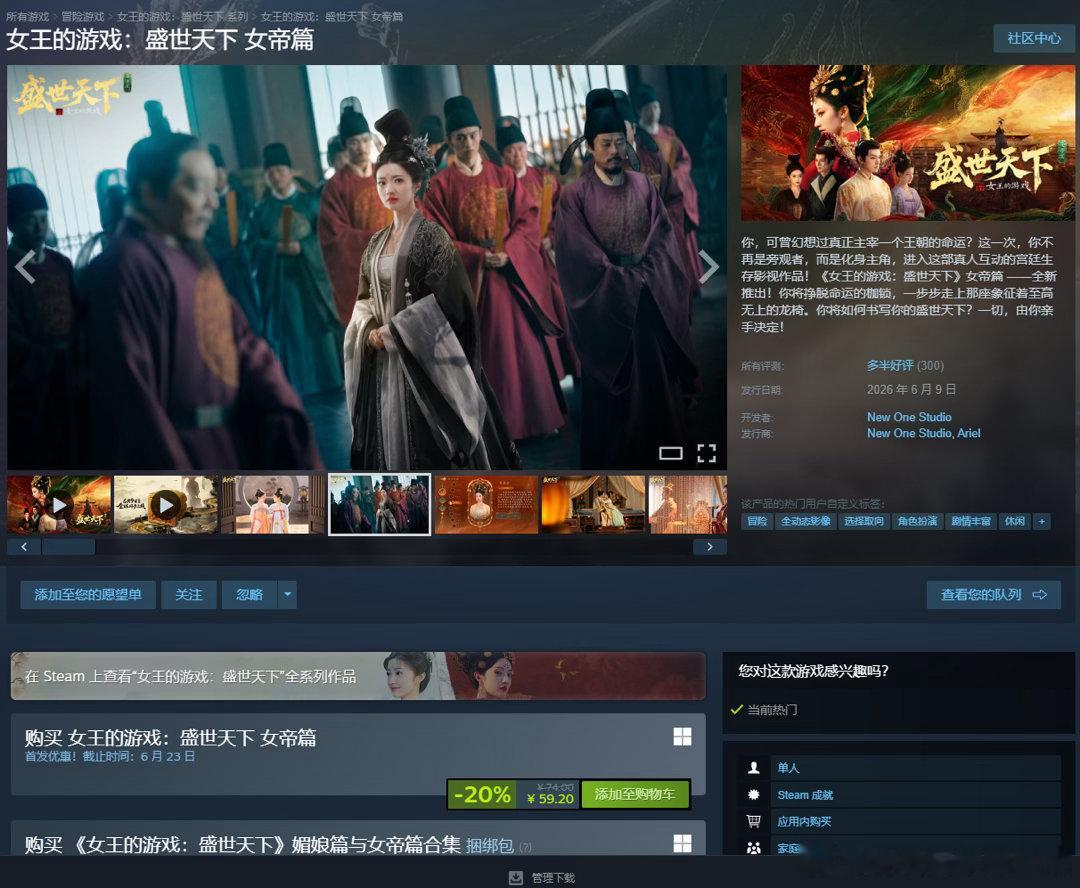Viewport: 1080px width, 888px height.
Task: Select the 选择取向 tag
Action: click(864, 521)
